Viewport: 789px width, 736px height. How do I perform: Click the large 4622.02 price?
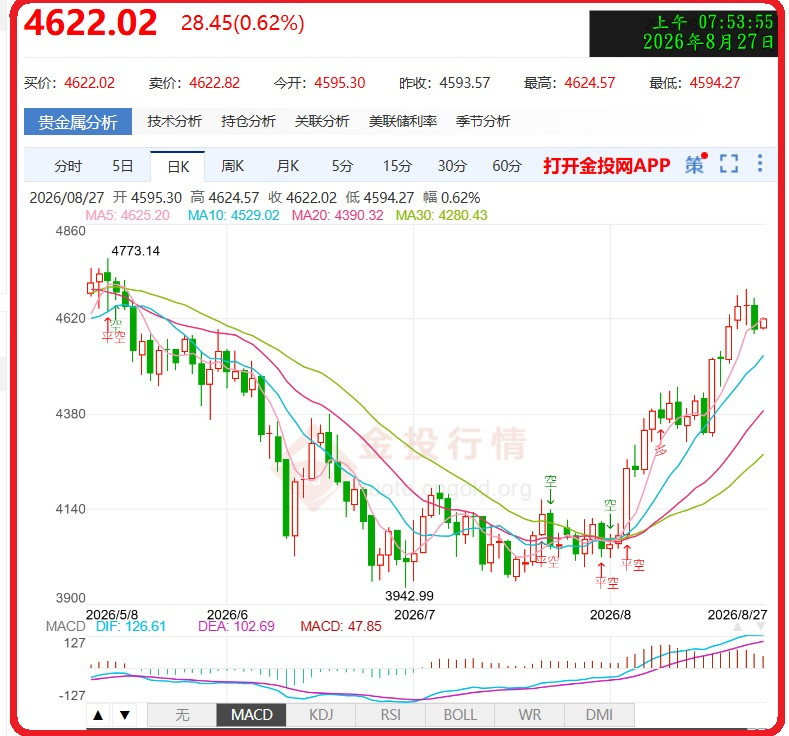[91, 23]
